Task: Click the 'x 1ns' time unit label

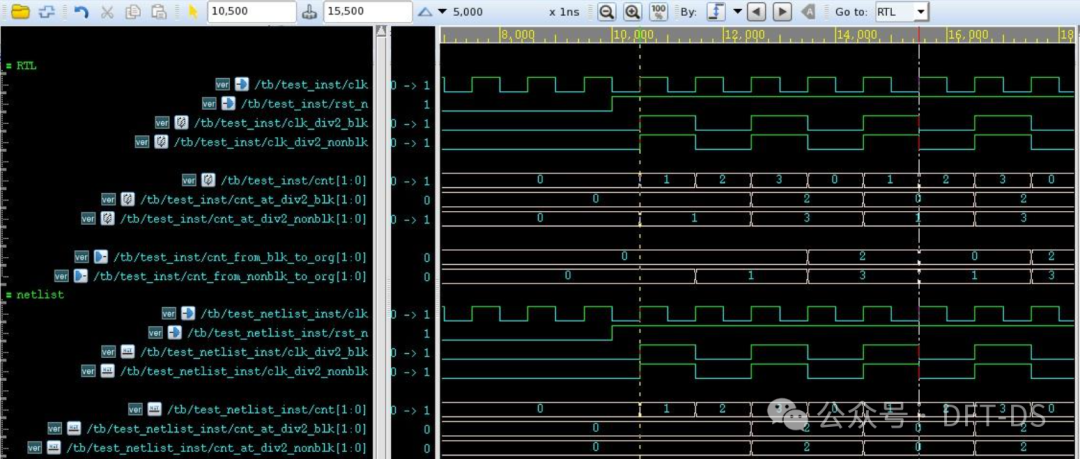Action: point(565,12)
